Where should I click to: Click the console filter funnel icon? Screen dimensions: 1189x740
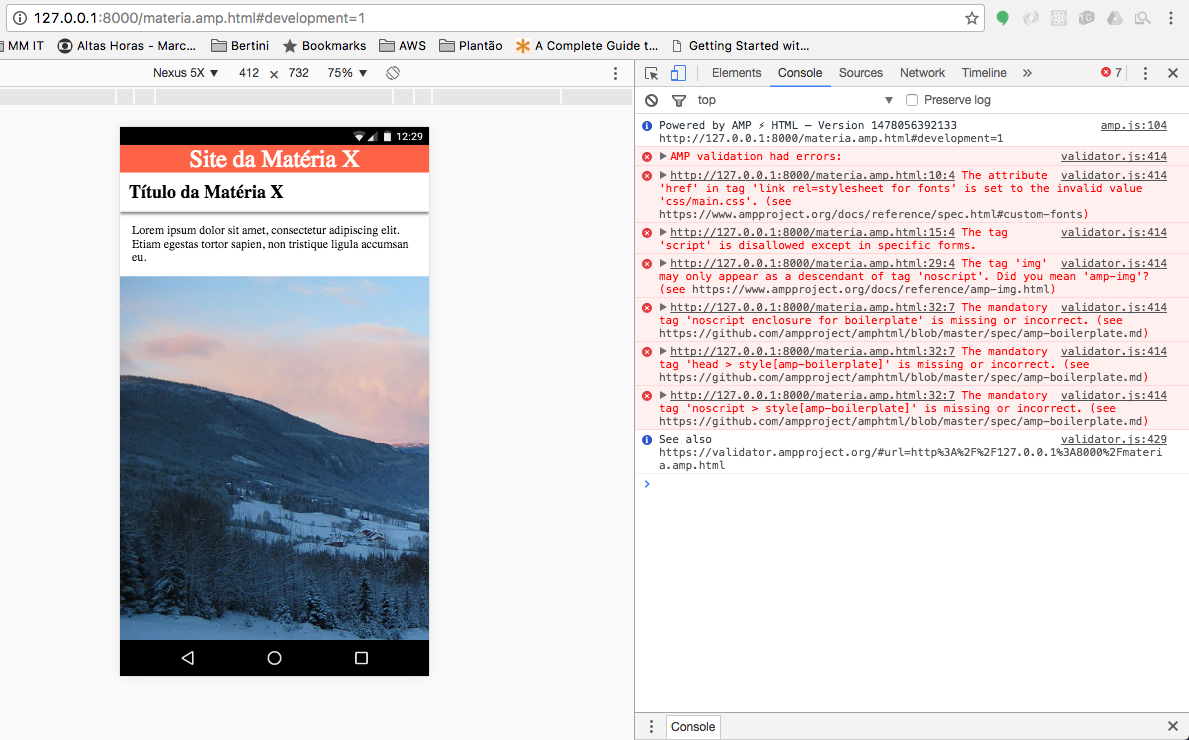pyautogui.click(x=679, y=100)
